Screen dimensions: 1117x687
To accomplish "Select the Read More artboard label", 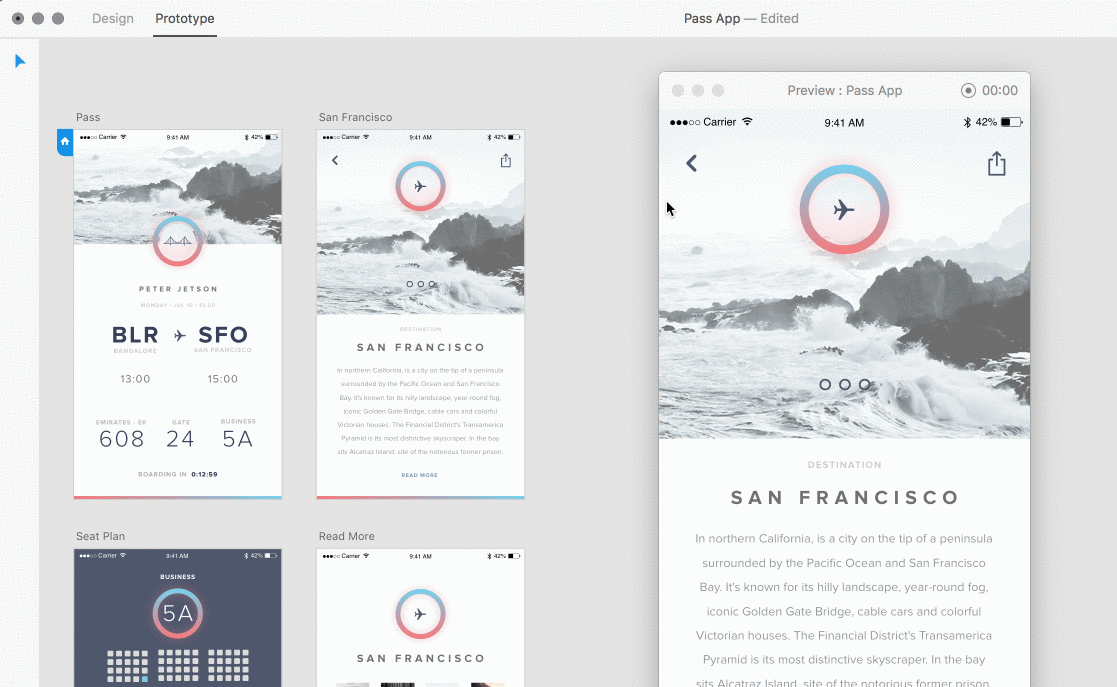I will pyautogui.click(x=346, y=536).
